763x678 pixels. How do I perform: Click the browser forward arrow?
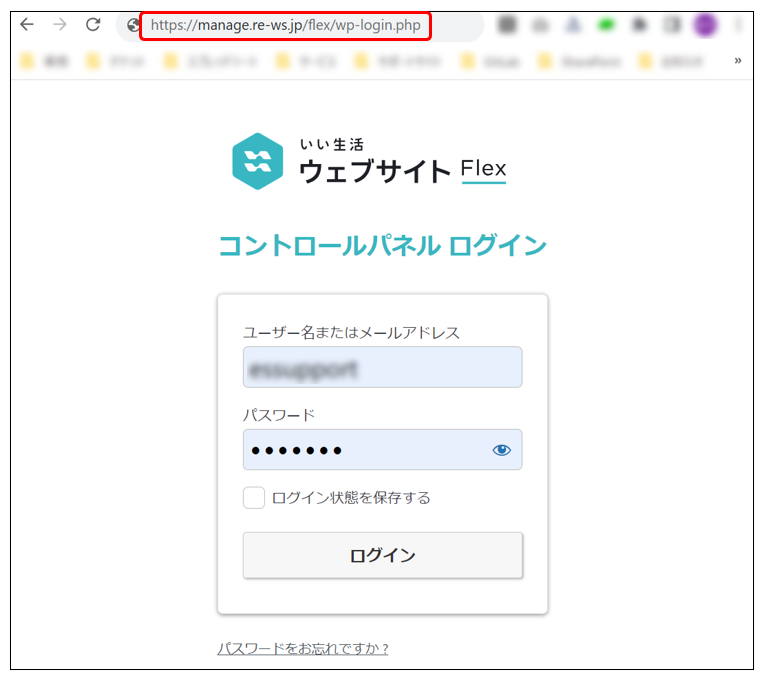pyautogui.click(x=60, y=24)
